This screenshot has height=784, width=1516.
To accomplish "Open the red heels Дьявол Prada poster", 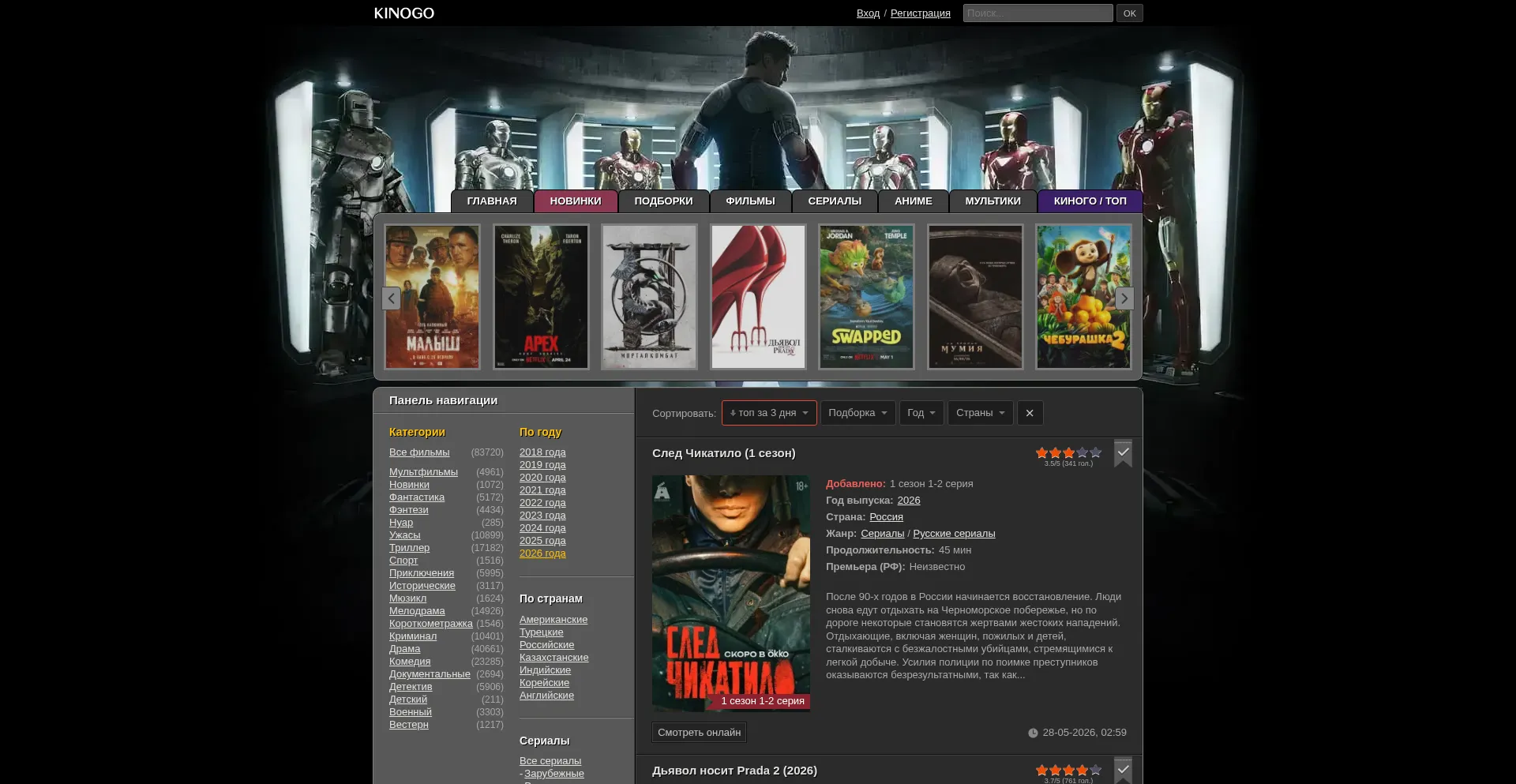I will point(758,297).
